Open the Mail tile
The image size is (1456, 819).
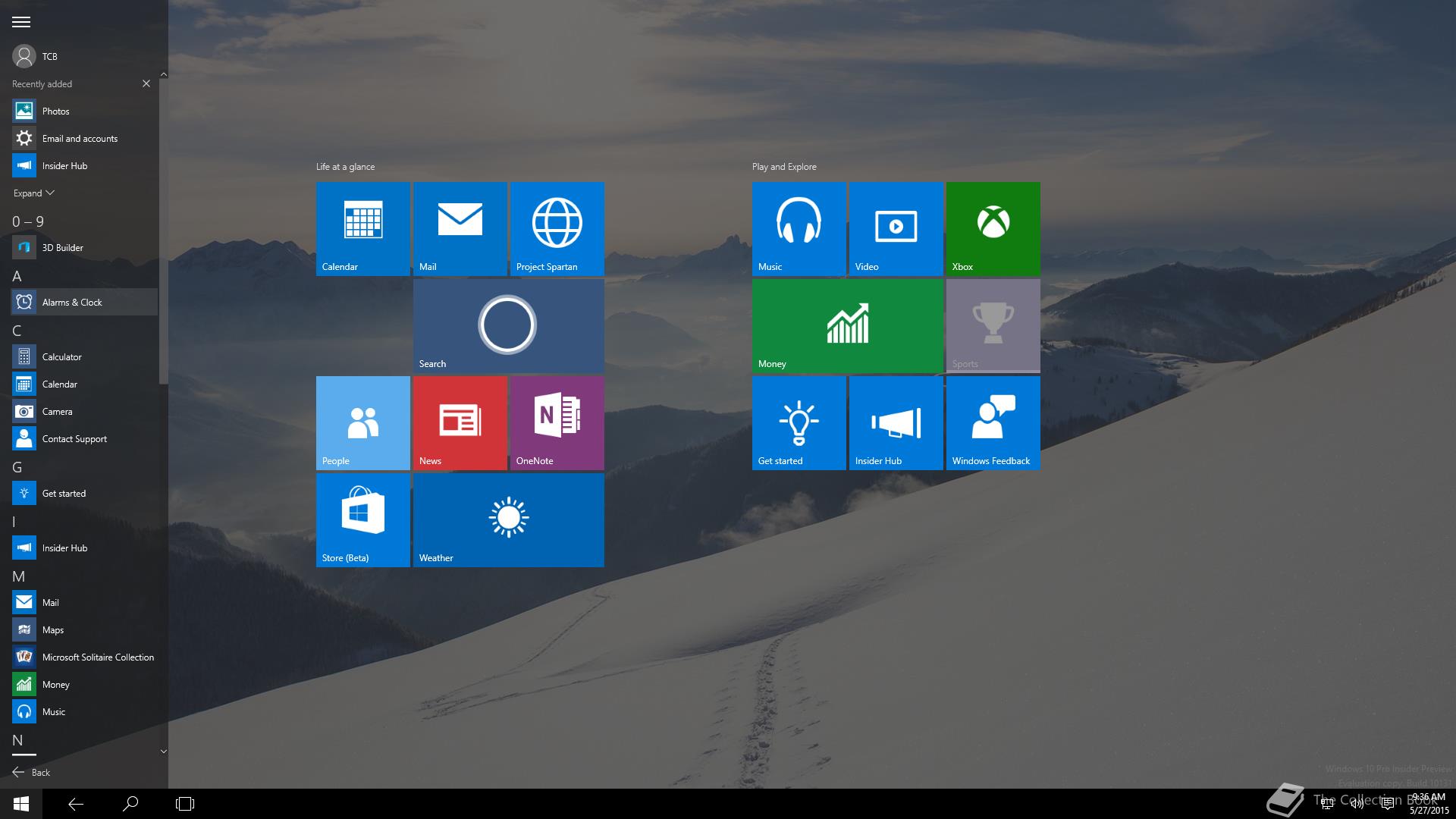[460, 228]
